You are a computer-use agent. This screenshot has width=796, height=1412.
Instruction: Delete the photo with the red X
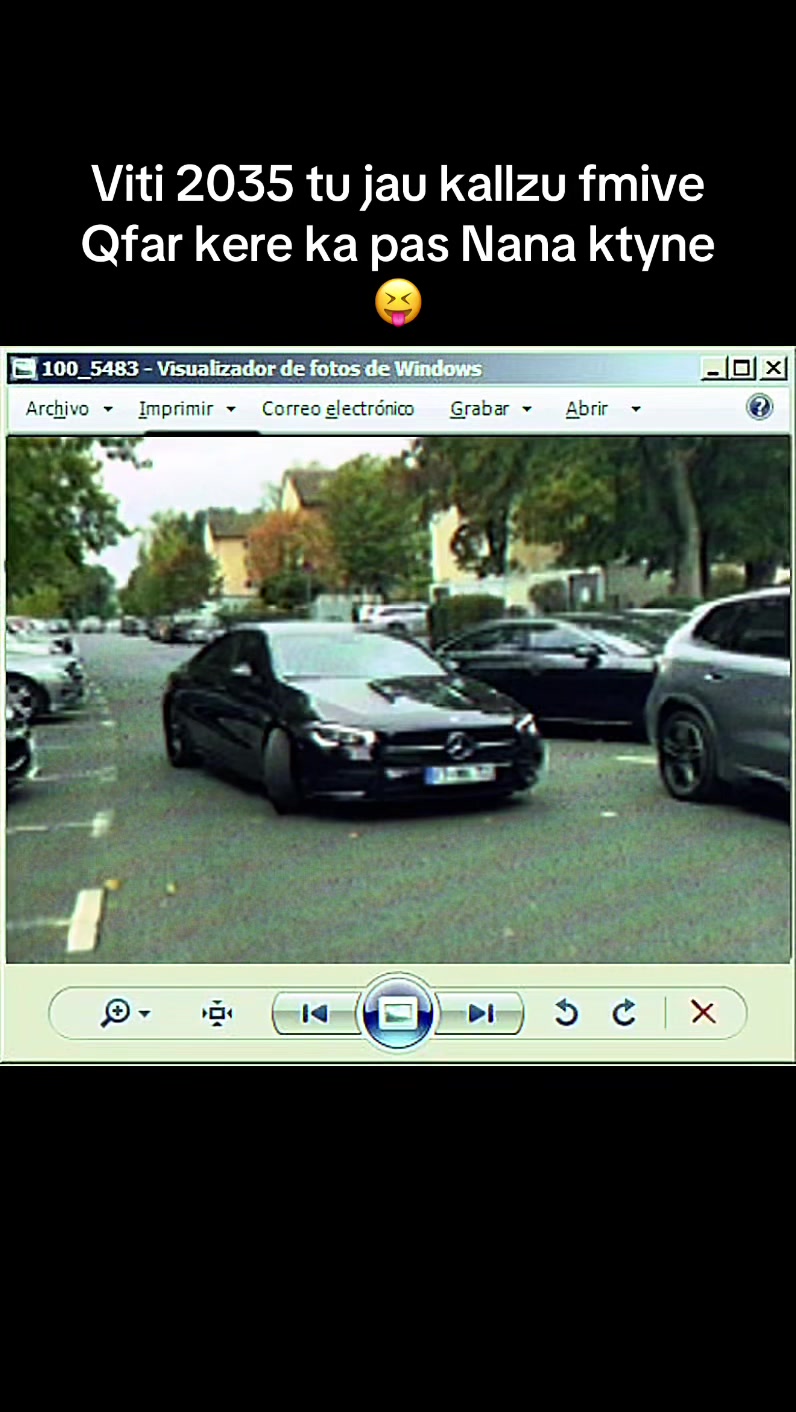pyautogui.click(x=703, y=1013)
